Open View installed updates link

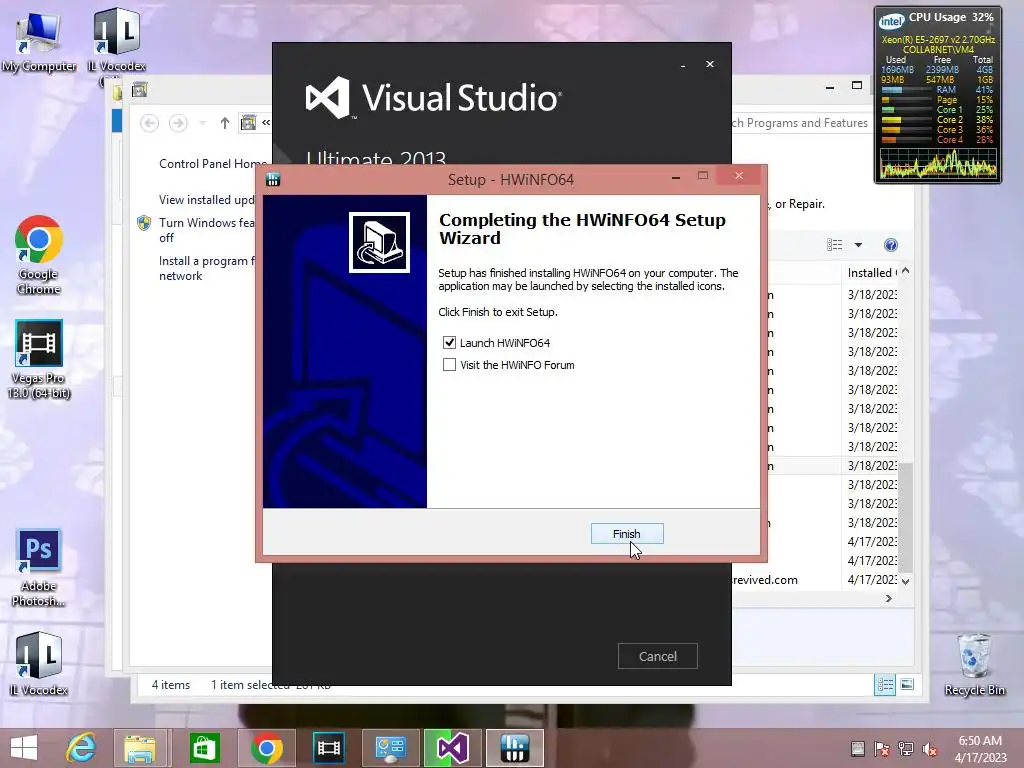point(207,200)
